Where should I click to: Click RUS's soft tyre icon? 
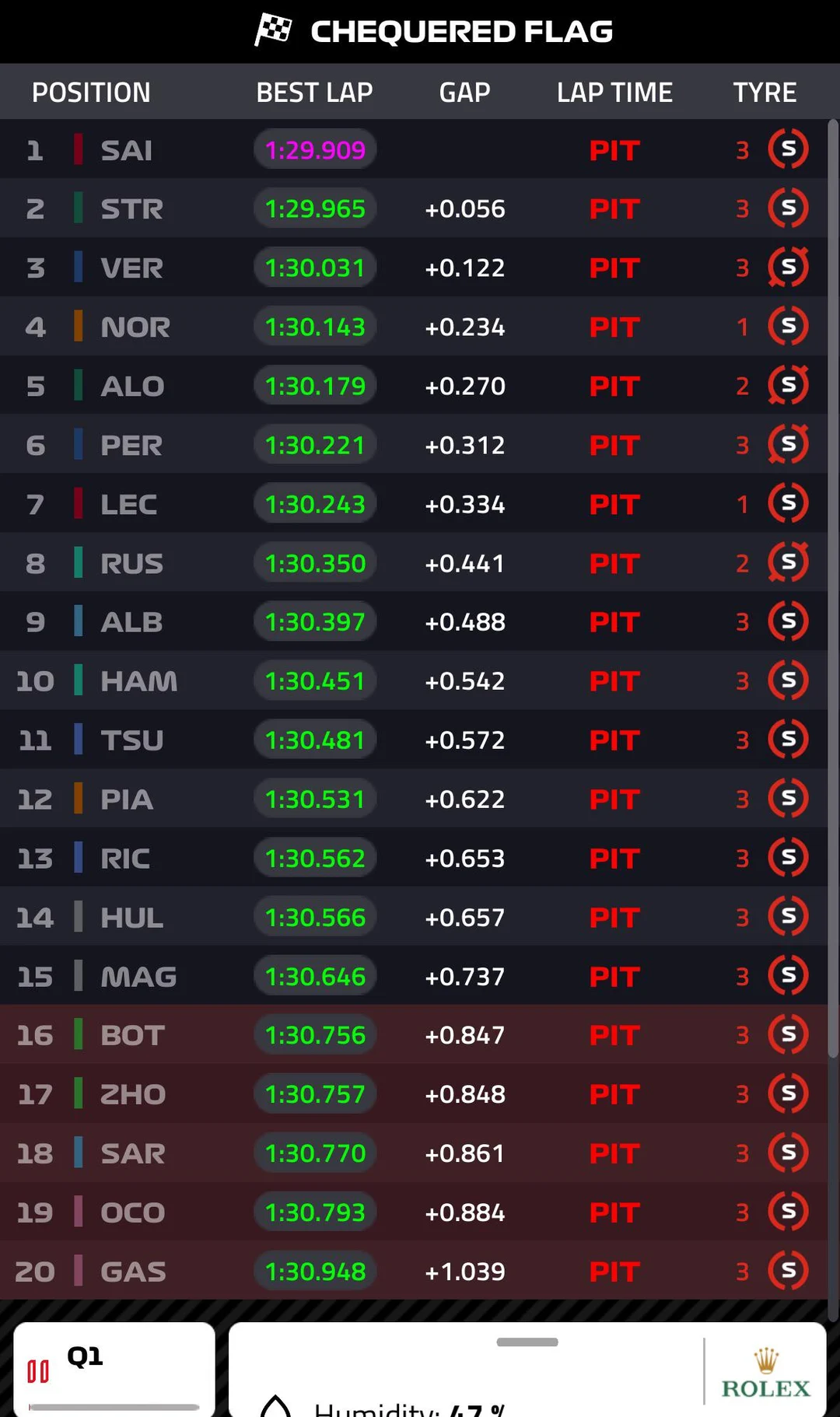coord(788,562)
